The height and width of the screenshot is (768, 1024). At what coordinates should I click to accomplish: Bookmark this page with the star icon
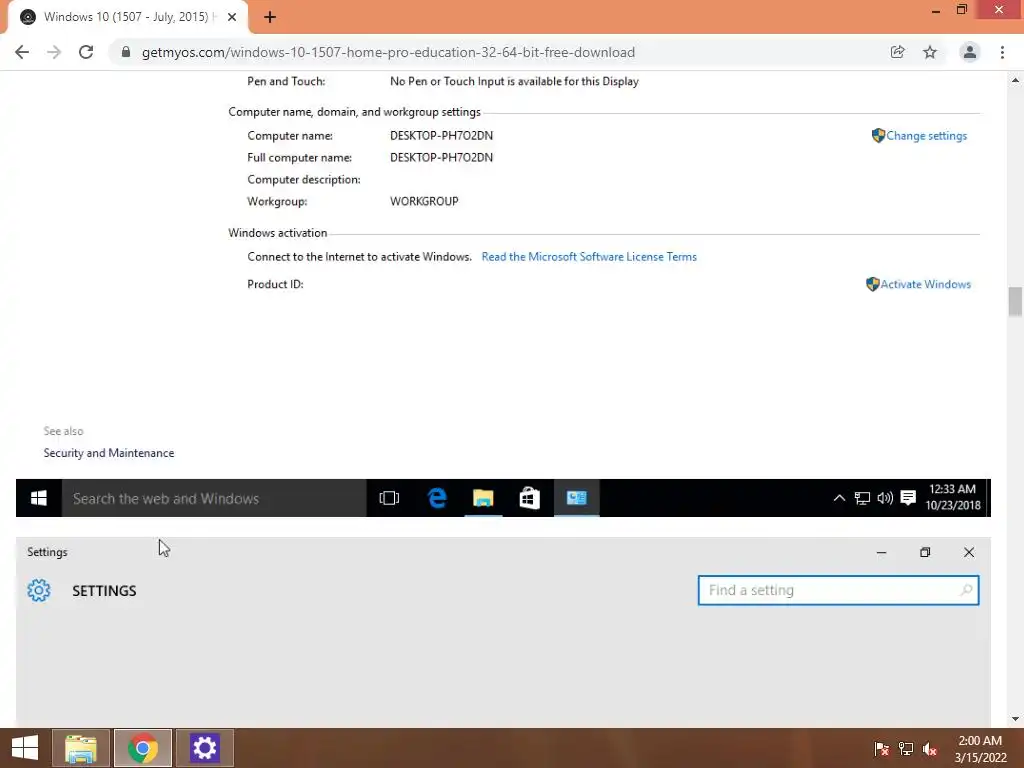(930, 52)
